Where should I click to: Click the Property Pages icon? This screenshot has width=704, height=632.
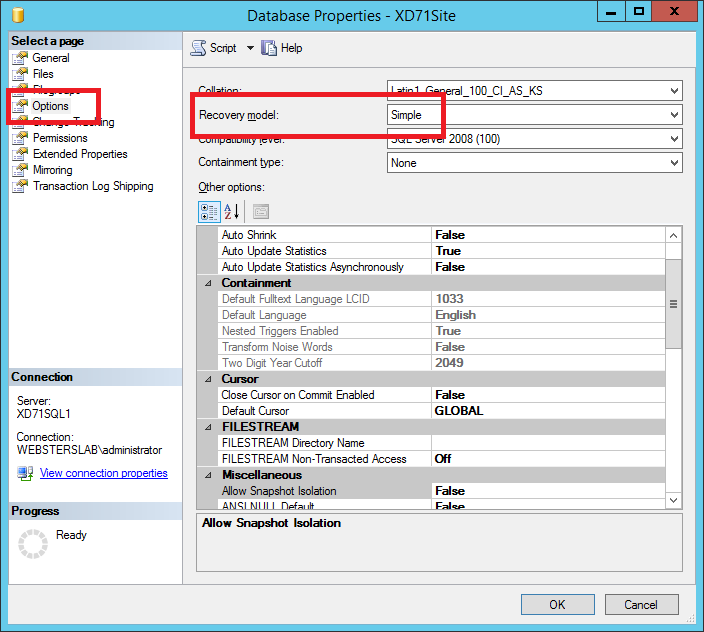click(x=260, y=211)
